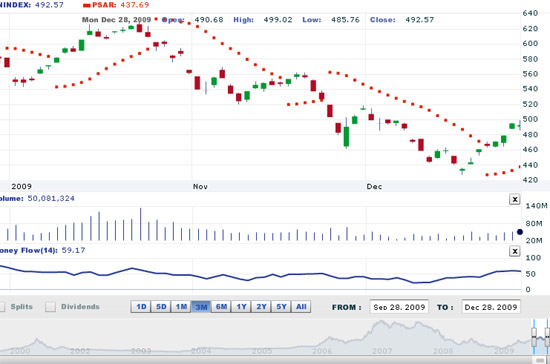The width and height of the screenshot is (550, 364).
Task: Close the Money Flow(14) indicator panel
Action: pyautogui.click(x=515, y=251)
